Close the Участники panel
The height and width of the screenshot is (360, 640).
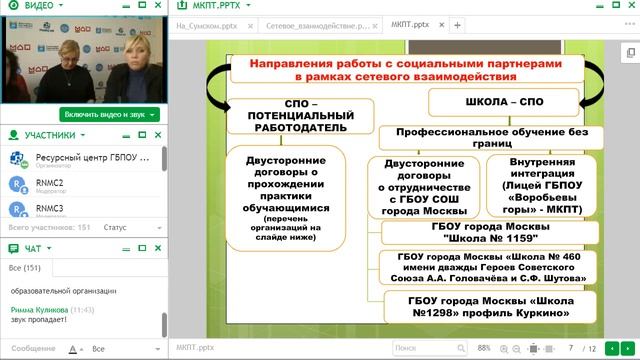pyautogui.click(x=158, y=135)
